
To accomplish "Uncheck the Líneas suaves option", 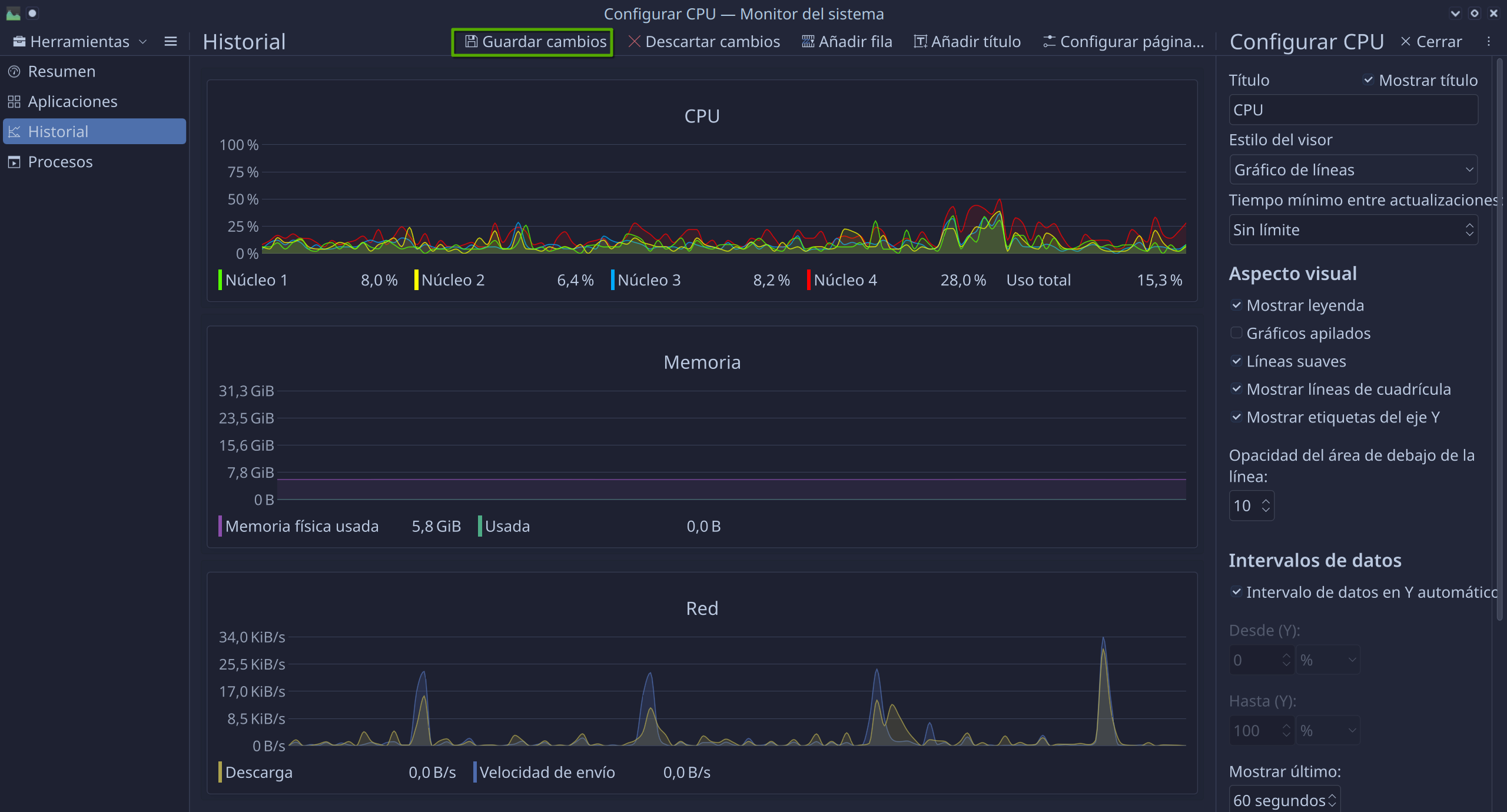I will coord(1236,361).
